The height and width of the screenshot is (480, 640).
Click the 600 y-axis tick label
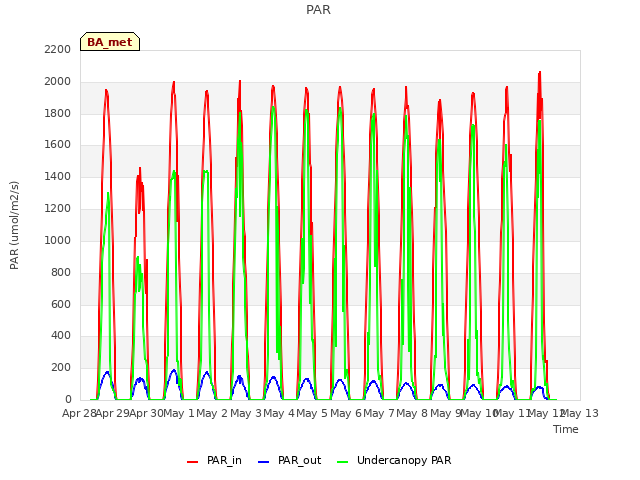click(x=61, y=304)
